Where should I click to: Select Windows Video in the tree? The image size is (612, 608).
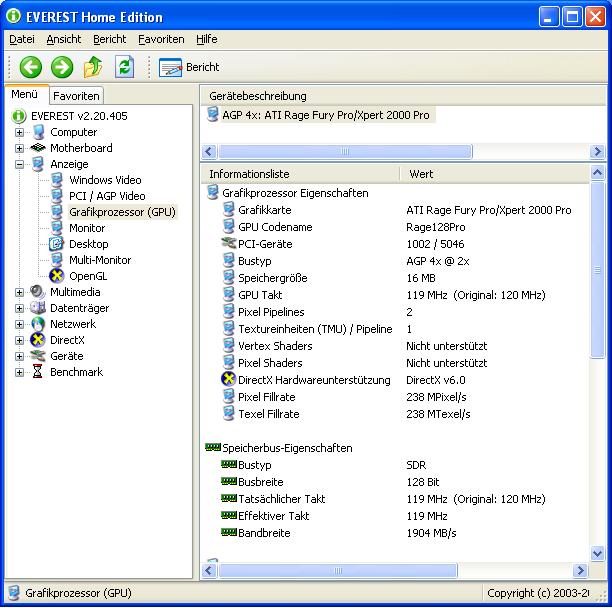coord(105,180)
